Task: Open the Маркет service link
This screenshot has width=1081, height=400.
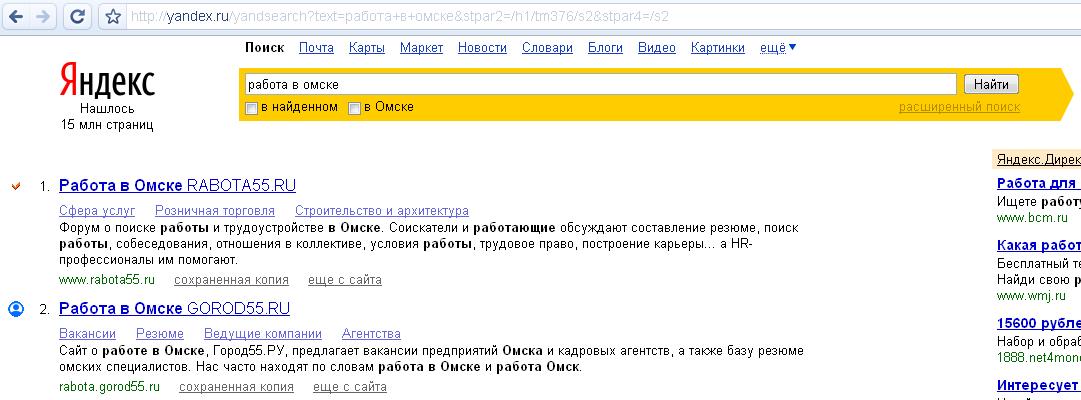Action: 421,48
